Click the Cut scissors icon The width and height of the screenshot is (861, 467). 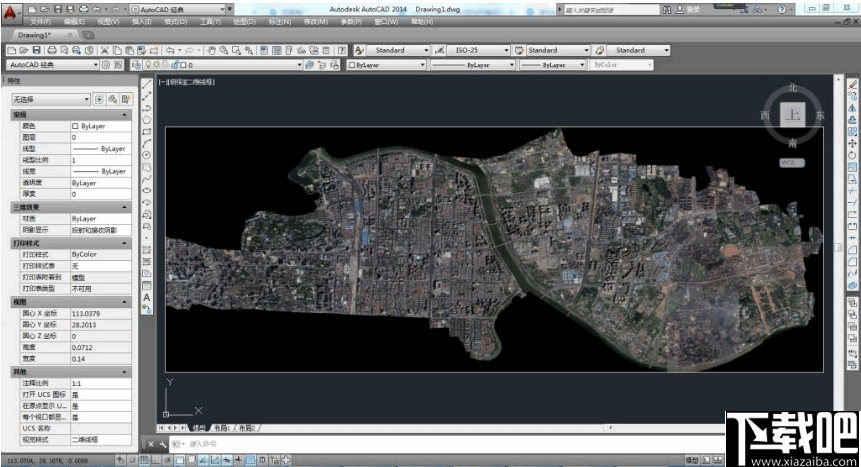(104, 50)
